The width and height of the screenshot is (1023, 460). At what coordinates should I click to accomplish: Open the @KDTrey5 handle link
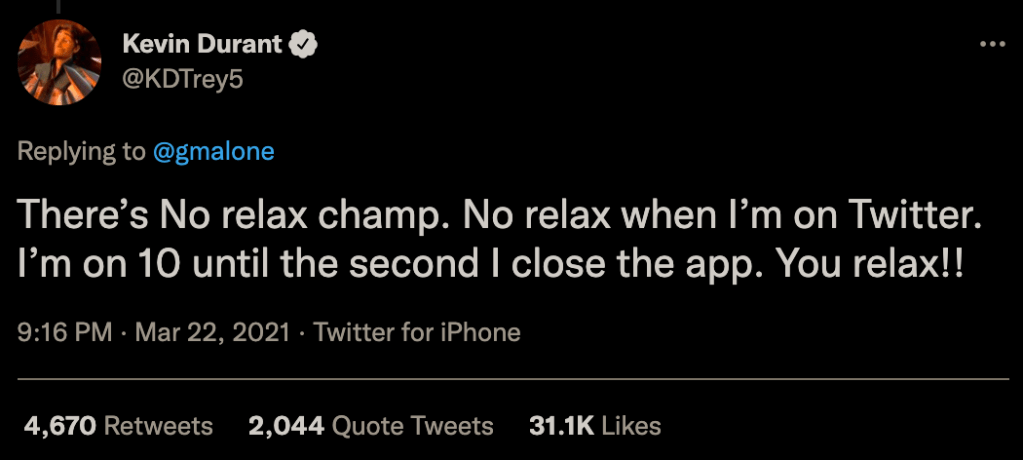(x=182, y=79)
